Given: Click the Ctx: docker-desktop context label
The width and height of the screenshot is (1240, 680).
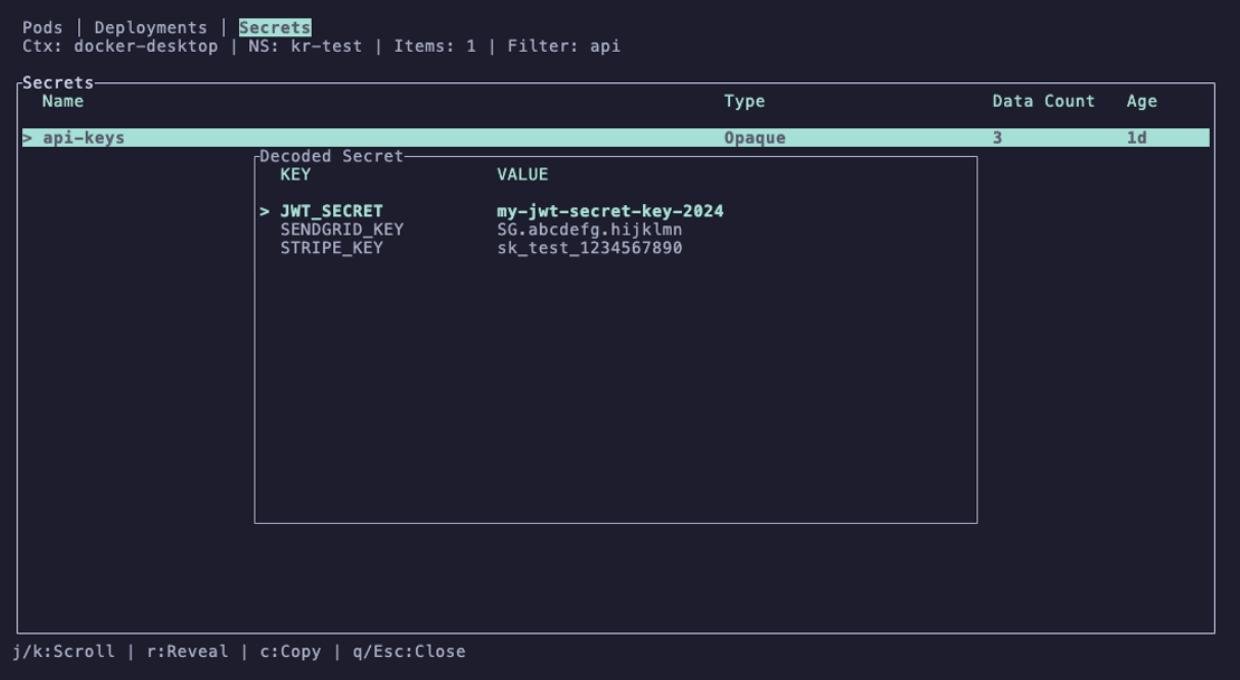Looking at the screenshot, I should (120, 46).
